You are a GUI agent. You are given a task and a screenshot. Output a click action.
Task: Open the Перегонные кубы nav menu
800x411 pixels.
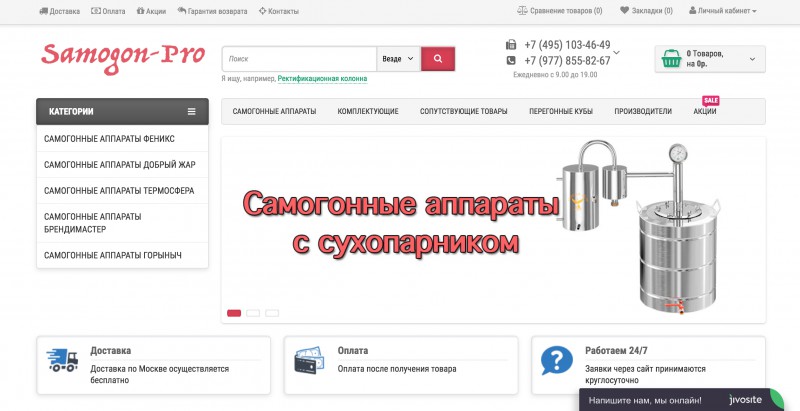pyautogui.click(x=561, y=111)
